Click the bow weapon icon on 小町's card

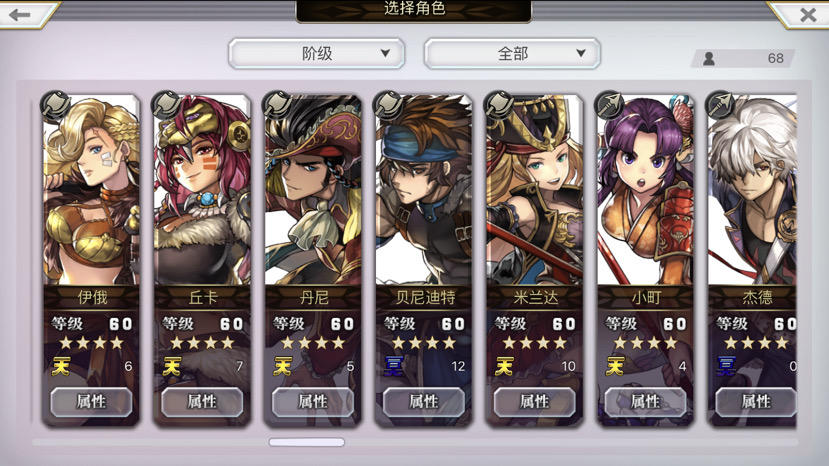[x=609, y=105]
